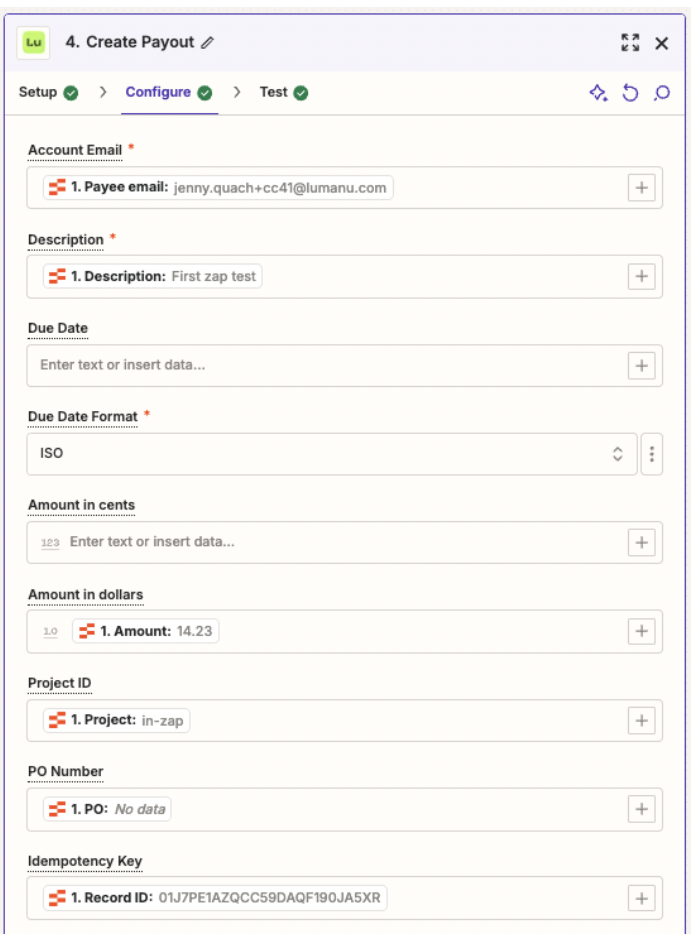The height and width of the screenshot is (938, 692).
Task: Click the undo refresh arrow icon
Action: [x=630, y=93]
